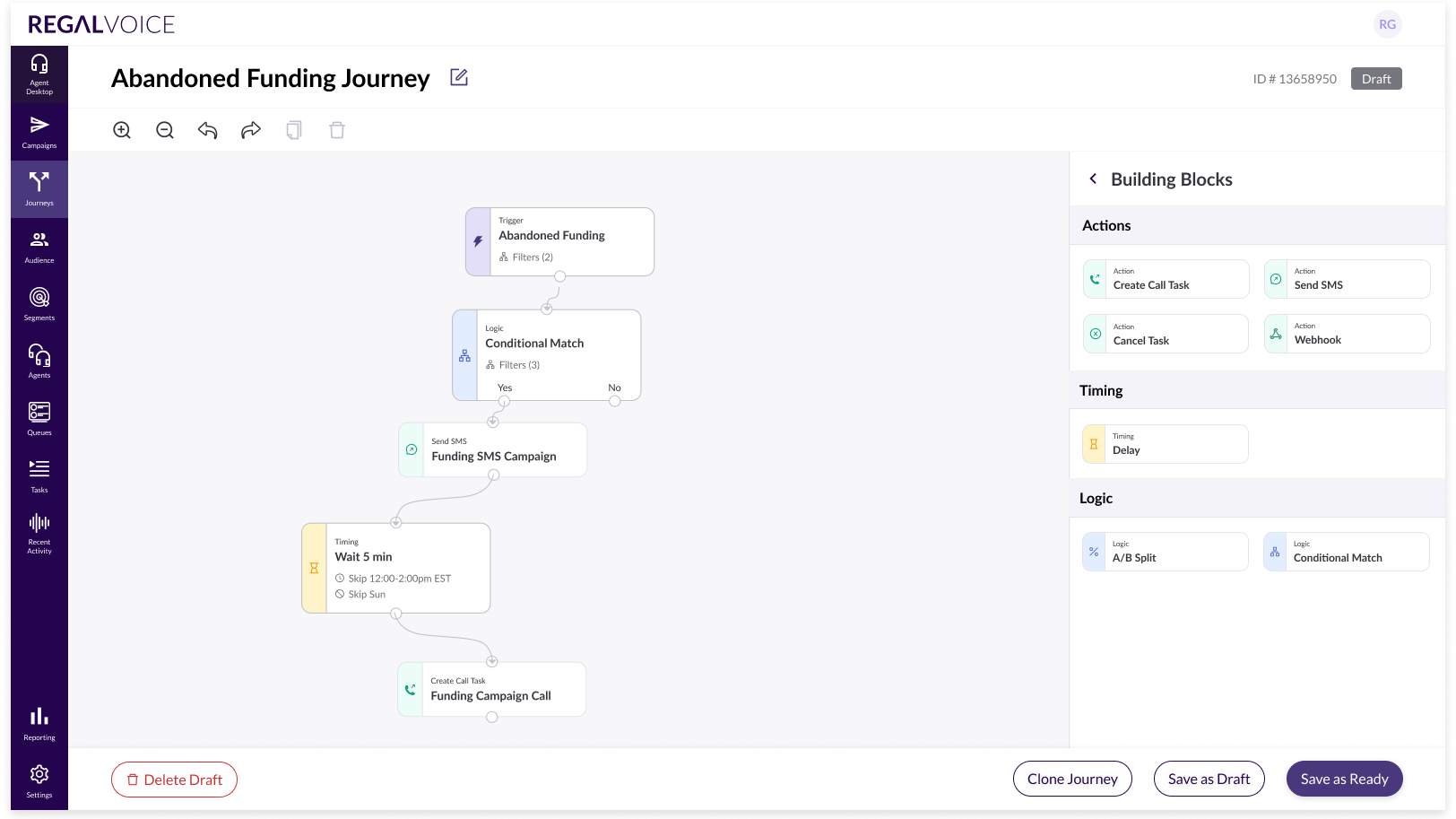
Task: Click the zoom in magnifier icon
Action: pyautogui.click(x=122, y=130)
